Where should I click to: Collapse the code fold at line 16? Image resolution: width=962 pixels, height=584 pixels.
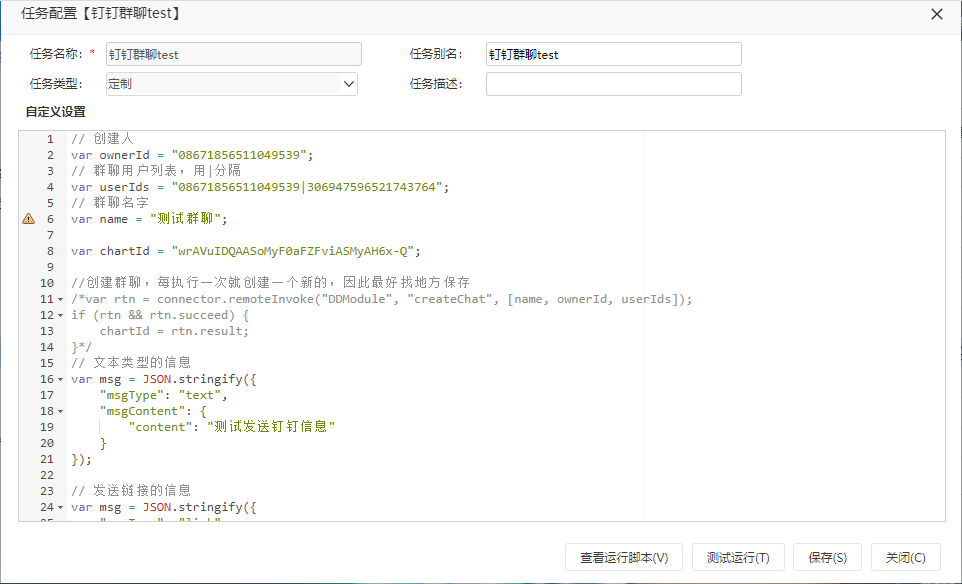click(x=60, y=379)
